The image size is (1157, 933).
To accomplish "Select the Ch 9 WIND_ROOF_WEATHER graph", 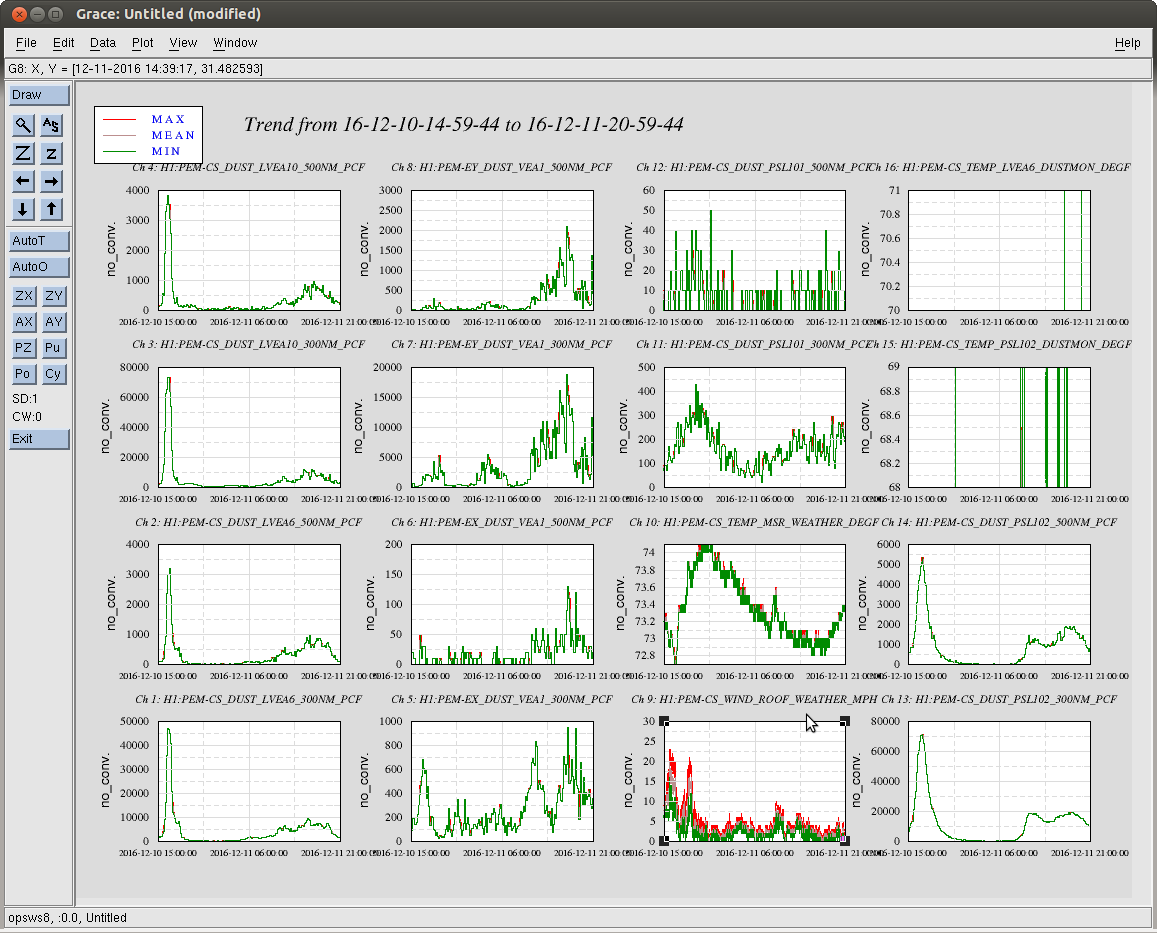I will (755, 782).
